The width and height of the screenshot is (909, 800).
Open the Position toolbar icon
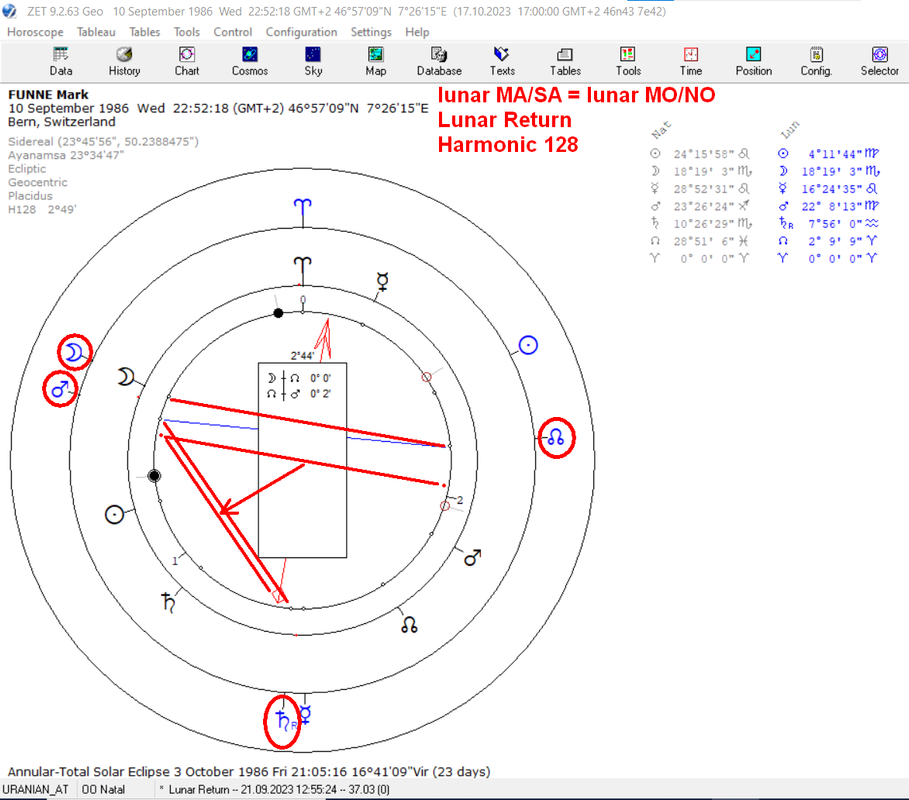pyautogui.click(x=754, y=61)
